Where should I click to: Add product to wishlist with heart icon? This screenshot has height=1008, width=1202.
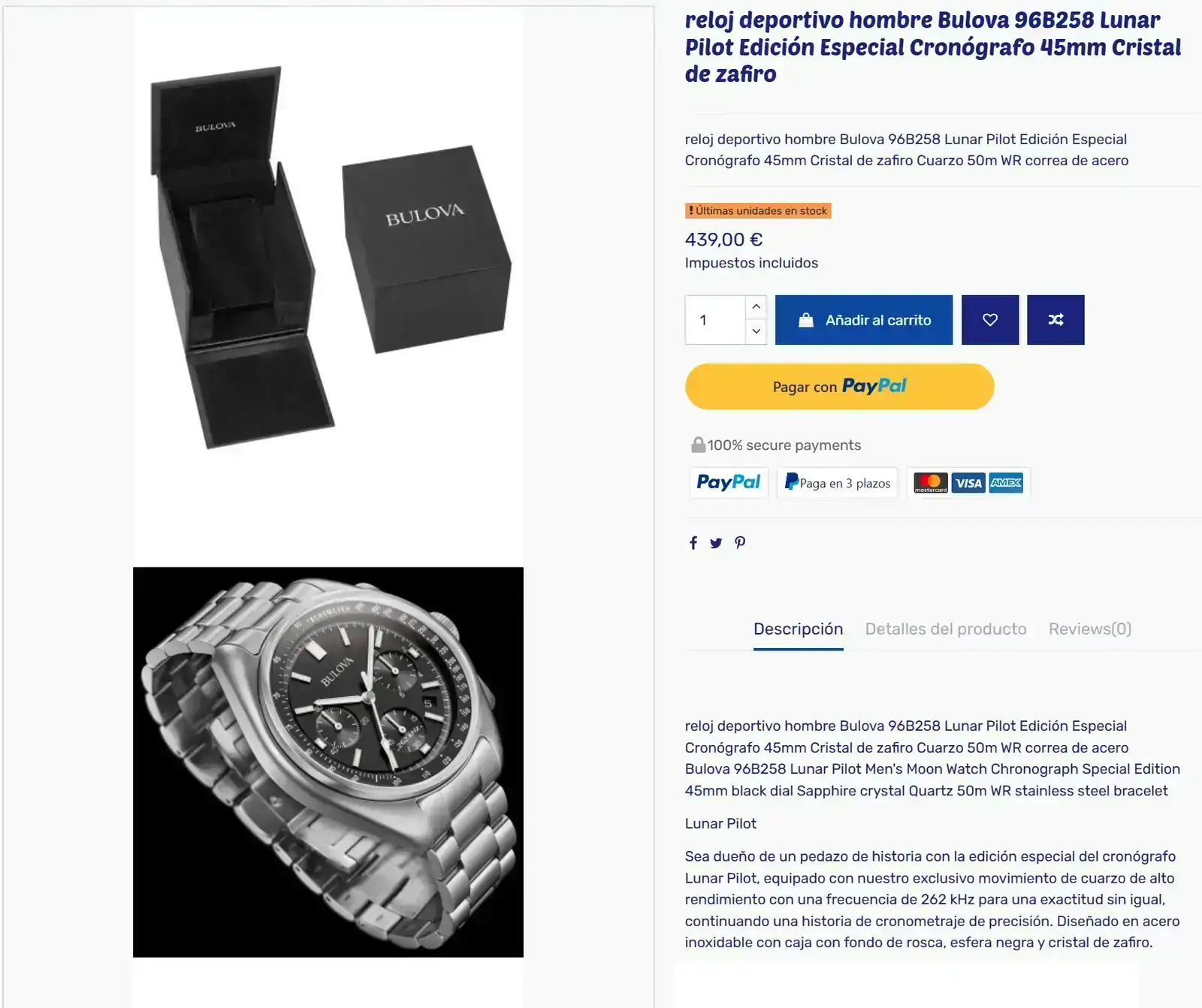point(990,320)
